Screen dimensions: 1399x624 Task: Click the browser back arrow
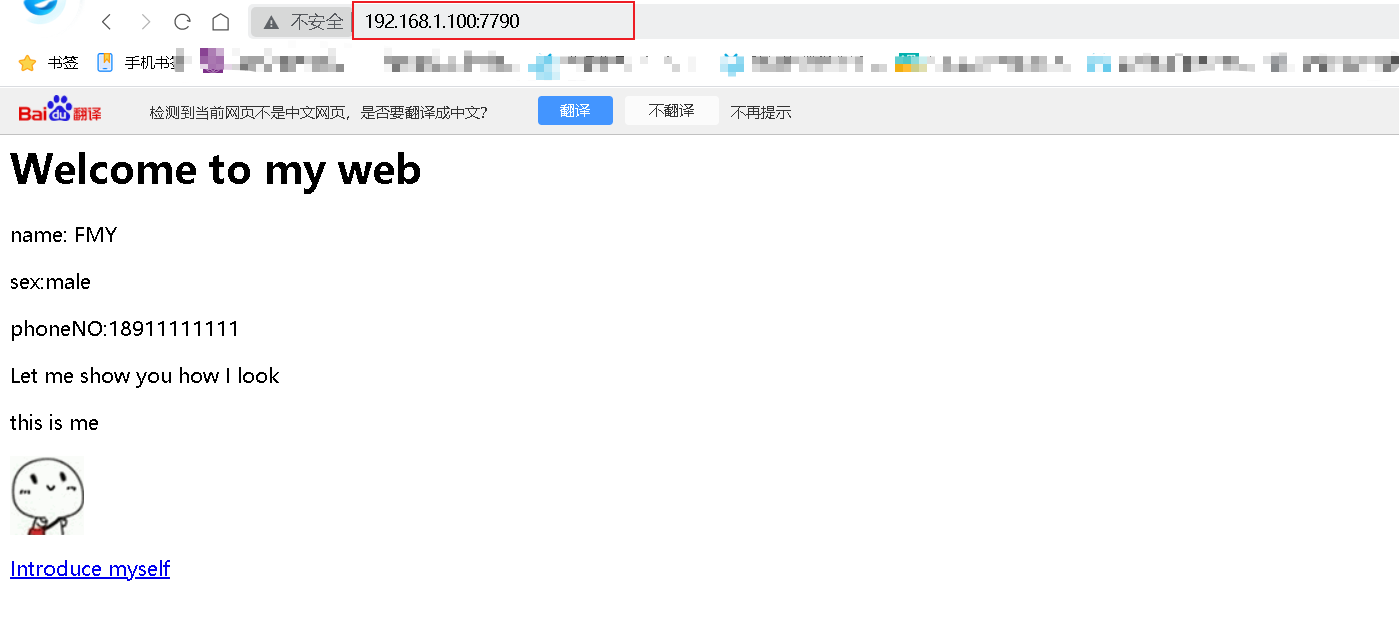point(107,21)
